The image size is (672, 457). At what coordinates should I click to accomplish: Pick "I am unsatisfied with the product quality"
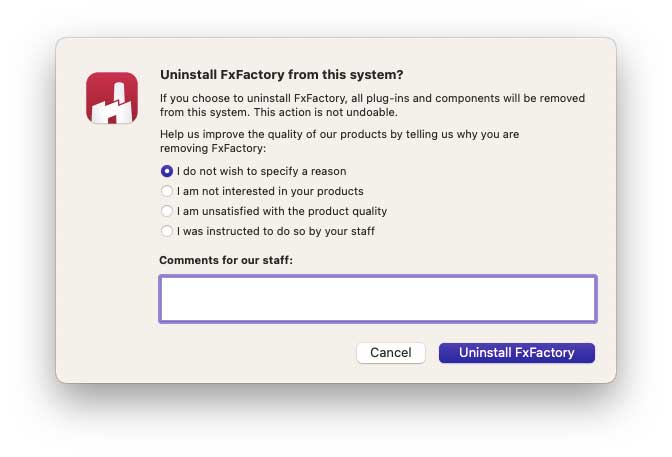click(281, 211)
